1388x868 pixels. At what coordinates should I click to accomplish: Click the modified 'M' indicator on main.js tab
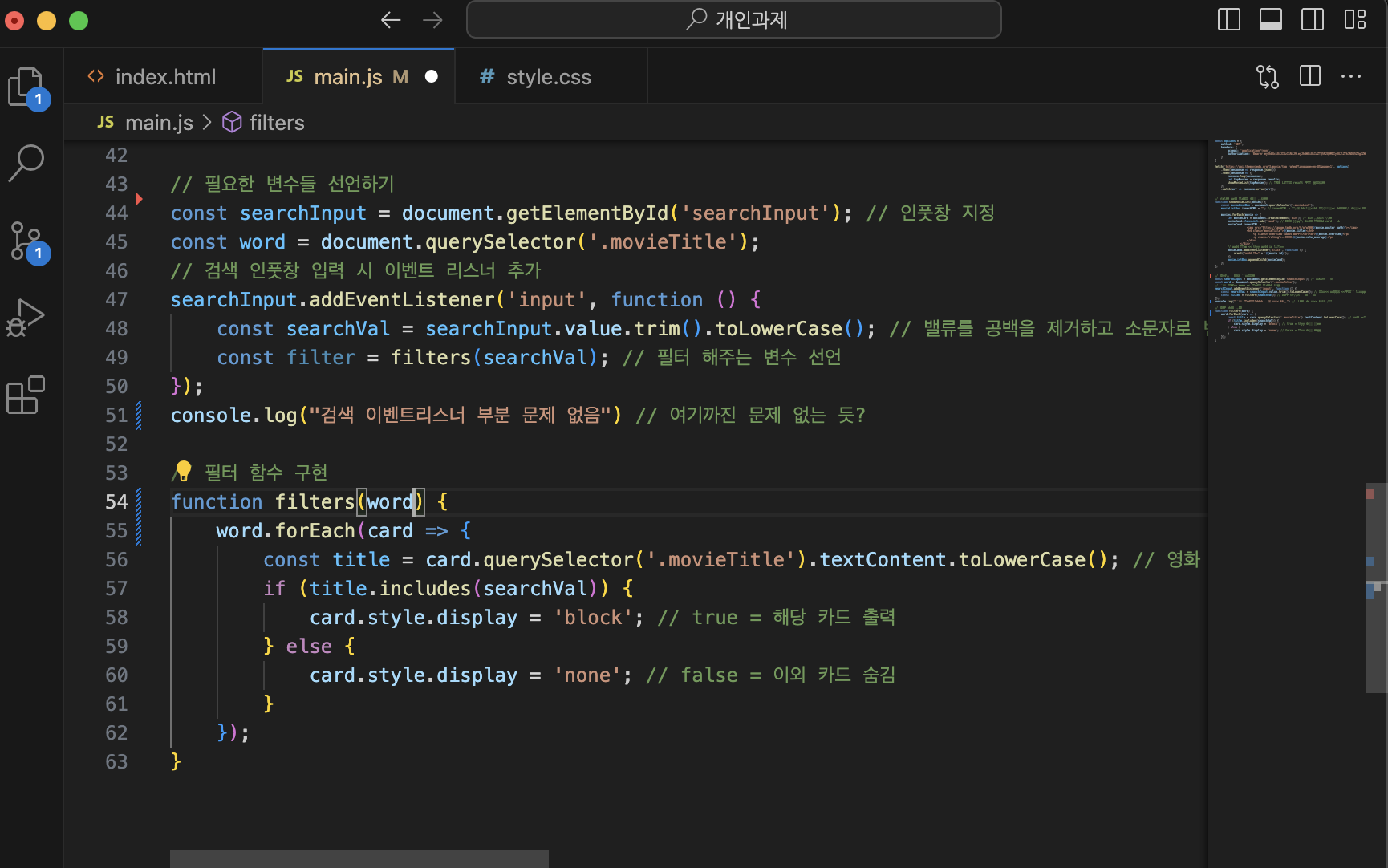tap(400, 77)
